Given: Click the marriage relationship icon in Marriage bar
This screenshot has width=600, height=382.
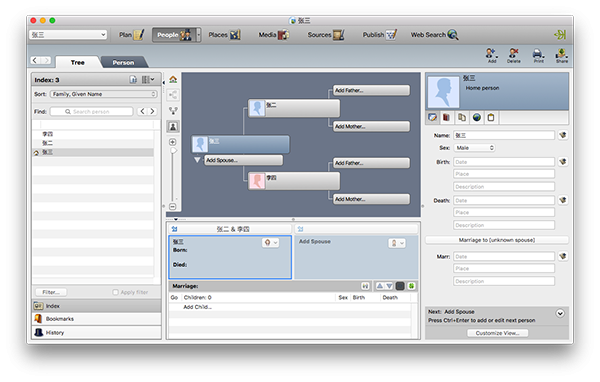Looking at the screenshot, I should (x=365, y=286).
